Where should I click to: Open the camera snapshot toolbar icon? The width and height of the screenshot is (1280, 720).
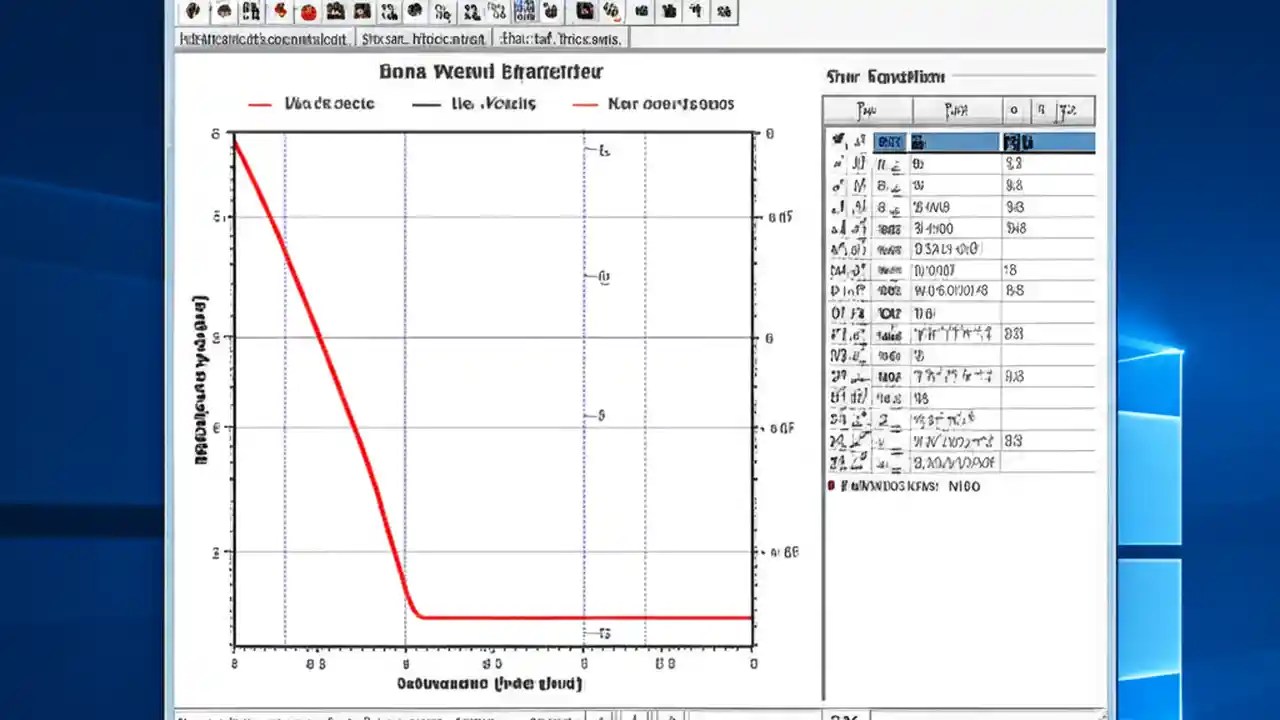click(336, 11)
